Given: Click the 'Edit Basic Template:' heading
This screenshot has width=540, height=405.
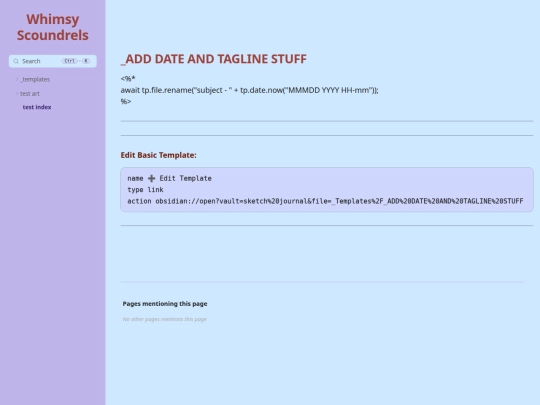Looking at the screenshot, I should 158,155.
